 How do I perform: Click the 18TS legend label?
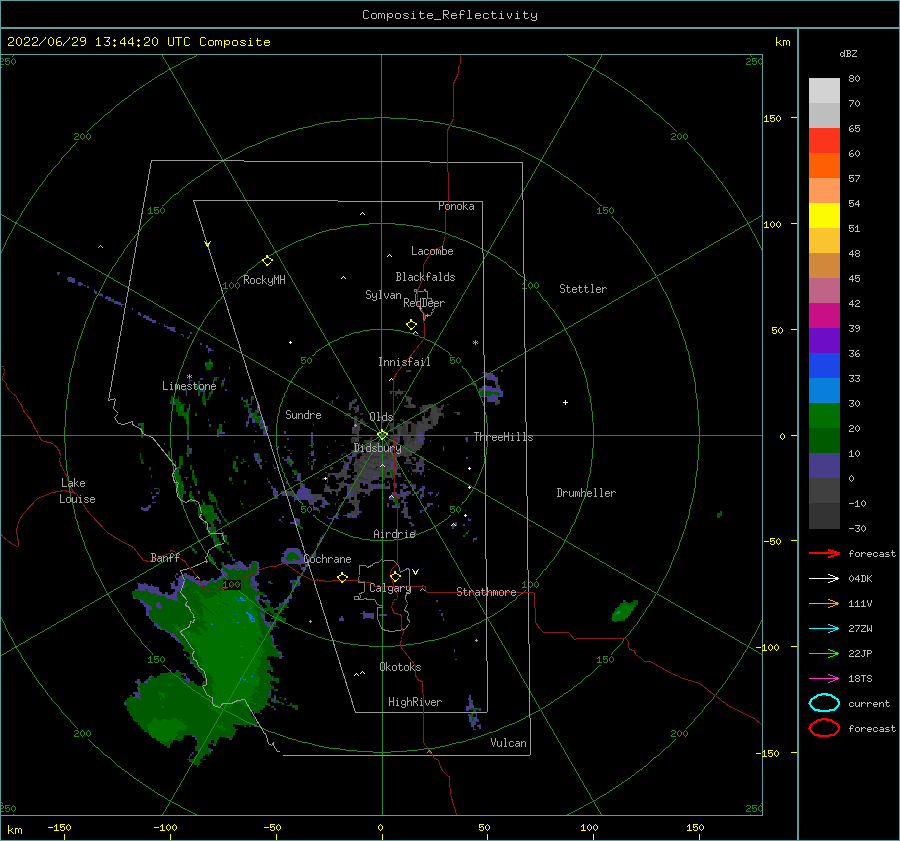tap(860, 679)
